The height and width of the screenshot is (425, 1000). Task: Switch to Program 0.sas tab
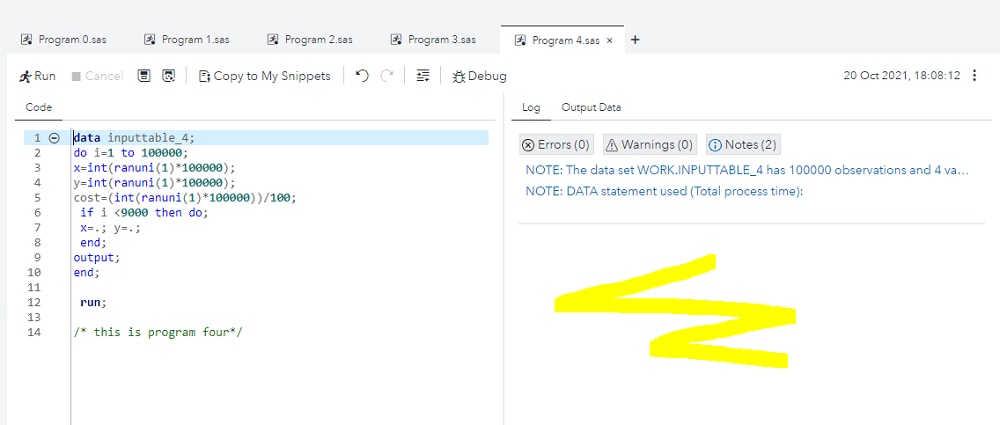(64, 40)
